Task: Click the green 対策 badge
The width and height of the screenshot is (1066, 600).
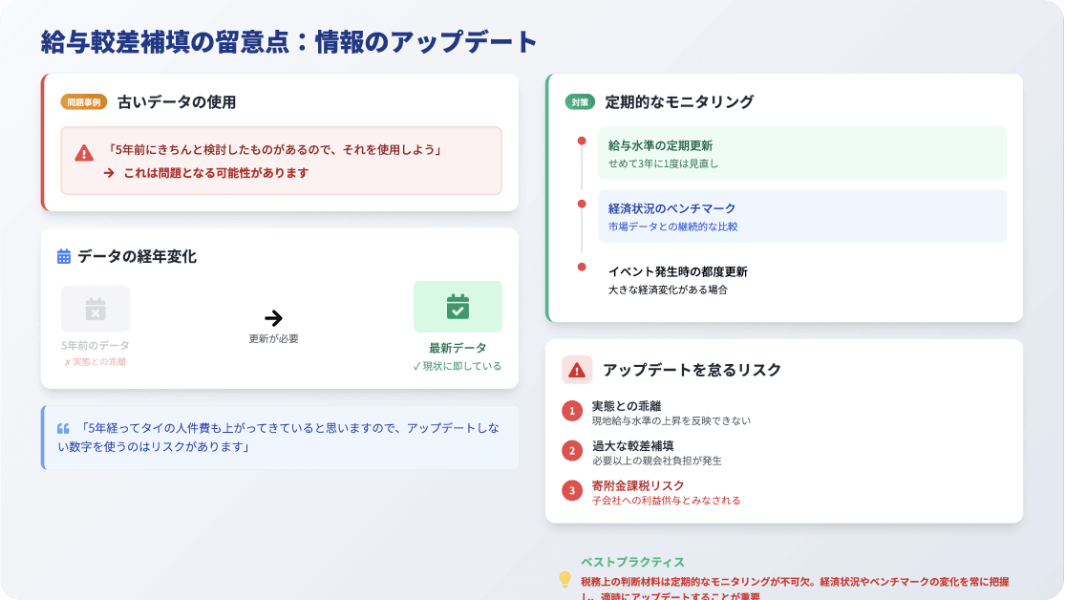Action: (x=579, y=102)
